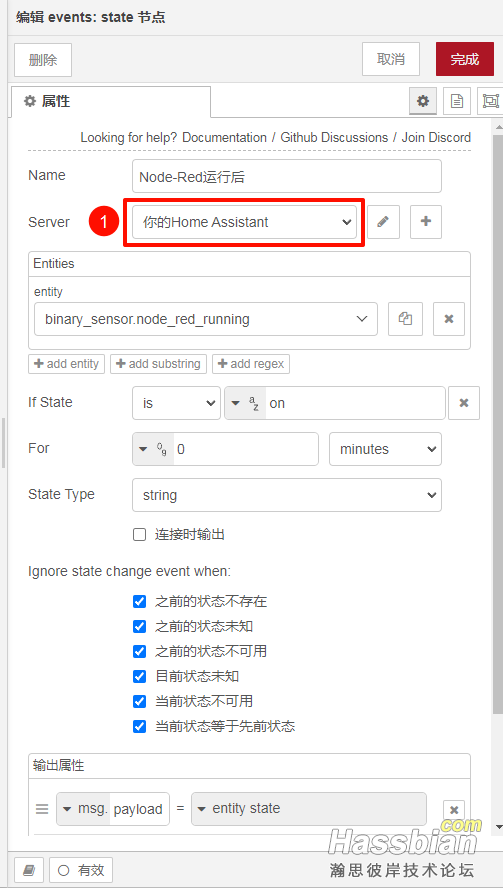
Task: Click the 完成 button
Action: point(464,59)
